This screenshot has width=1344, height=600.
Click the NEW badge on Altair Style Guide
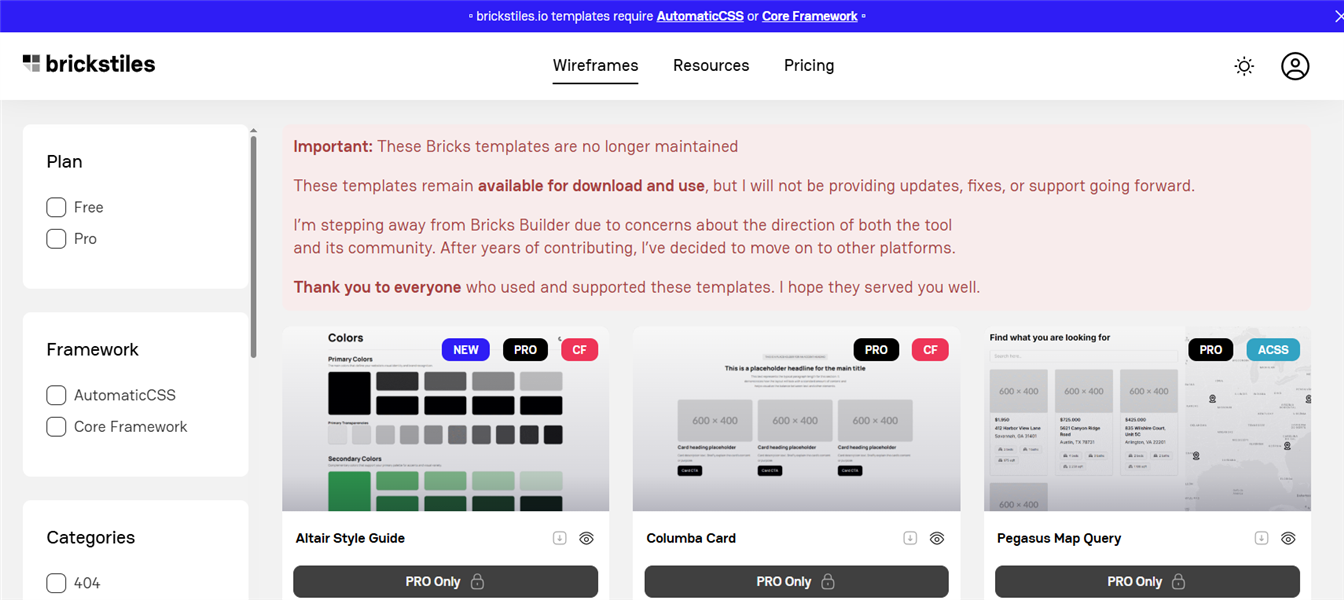(466, 350)
